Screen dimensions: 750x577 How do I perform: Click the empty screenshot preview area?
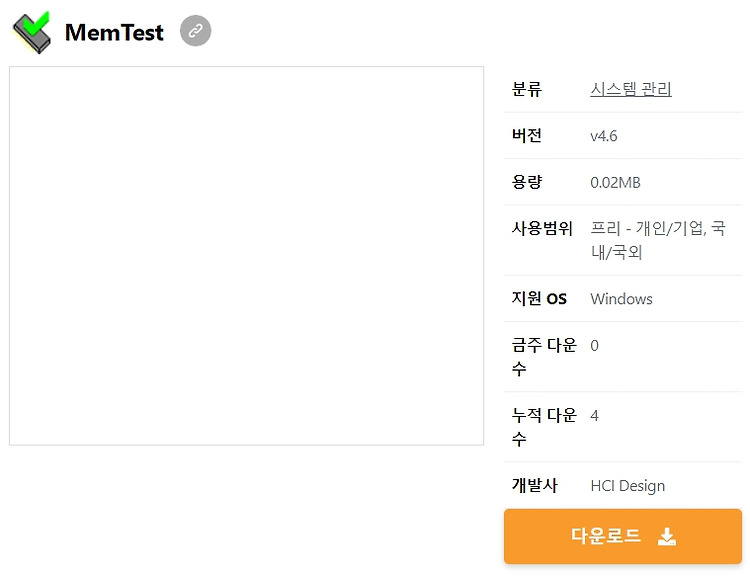click(x=246, y=256)
